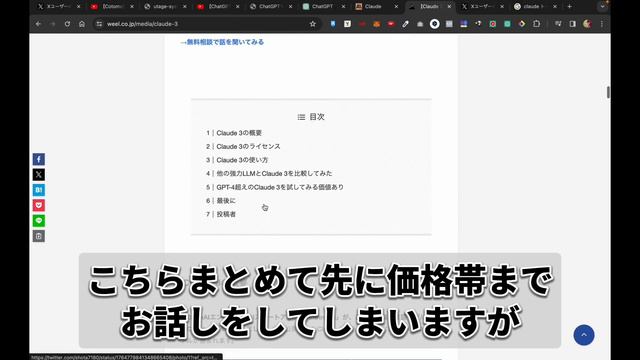640x360 pixels.
Task: Open the 無料相談で話を聞いてみる link
Action: 222,42
